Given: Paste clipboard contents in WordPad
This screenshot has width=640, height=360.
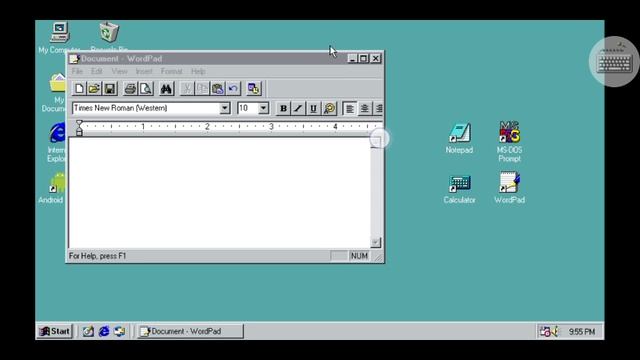Looking at the screenshot, I should (x=218, y=89).
